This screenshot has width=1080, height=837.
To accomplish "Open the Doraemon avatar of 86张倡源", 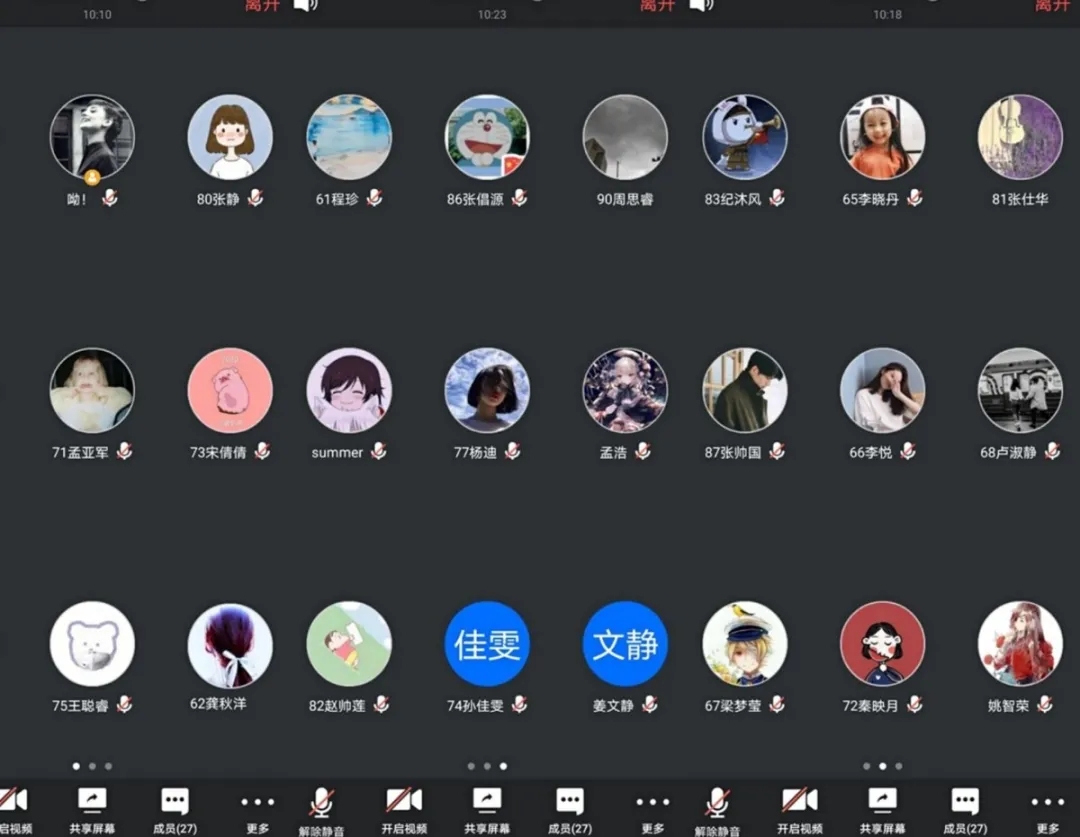I will (x=487, y=137).
